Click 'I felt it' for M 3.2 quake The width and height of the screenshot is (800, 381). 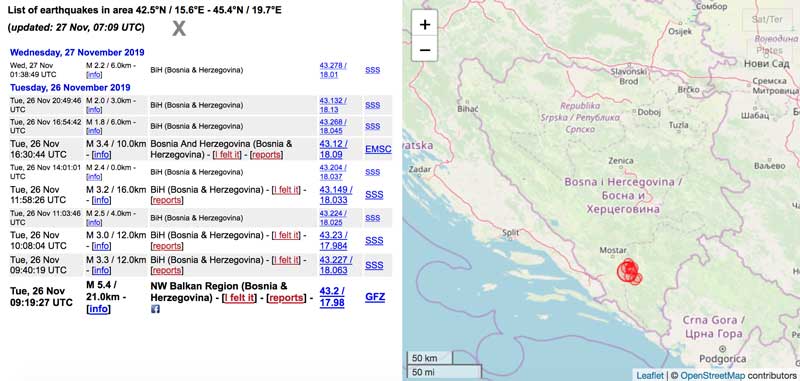pos(286,190)
